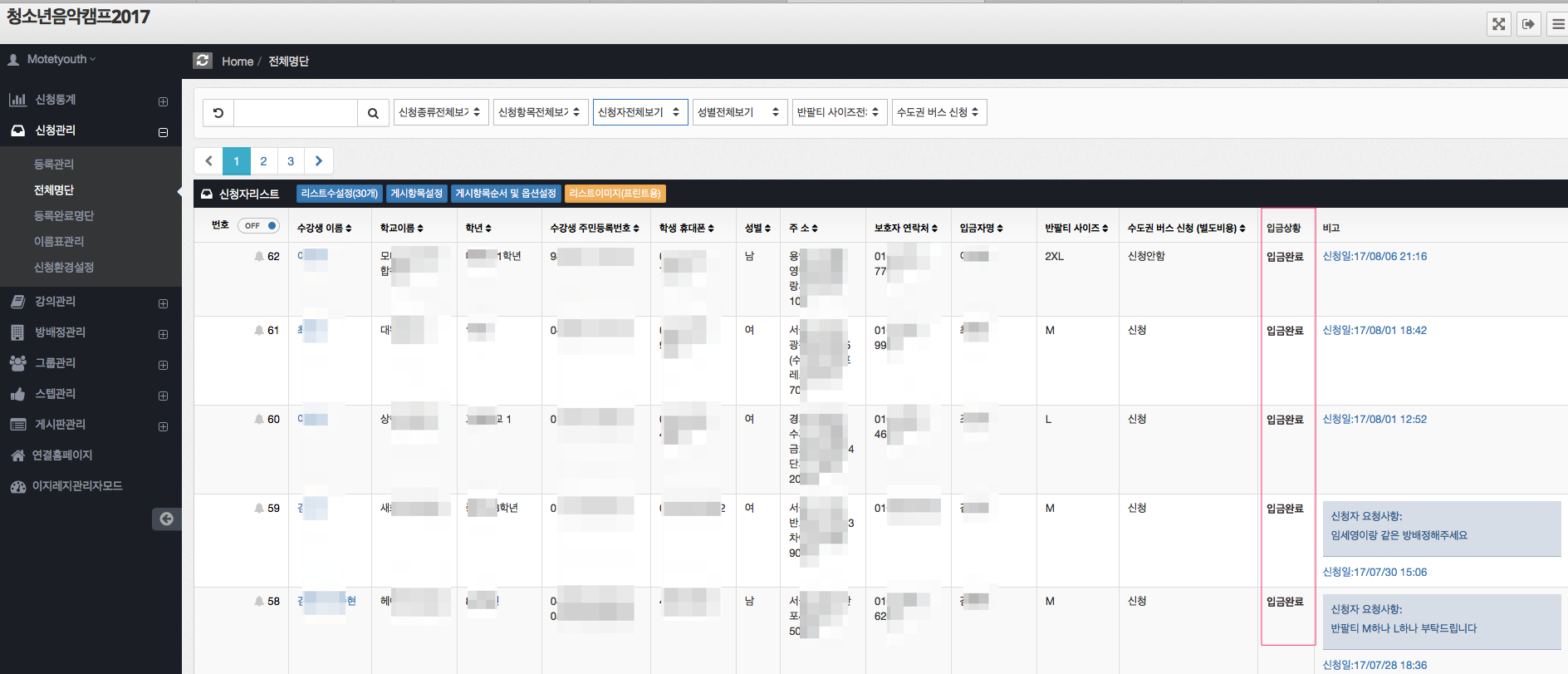
Task: Click the magnifier search icon
Action: tap(373, 113)
